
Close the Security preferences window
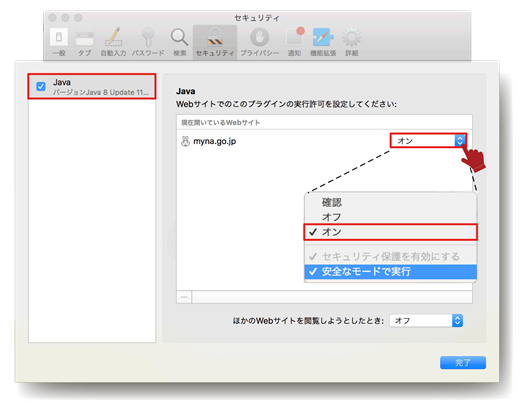pyautogui.click(x=52, y=18)
